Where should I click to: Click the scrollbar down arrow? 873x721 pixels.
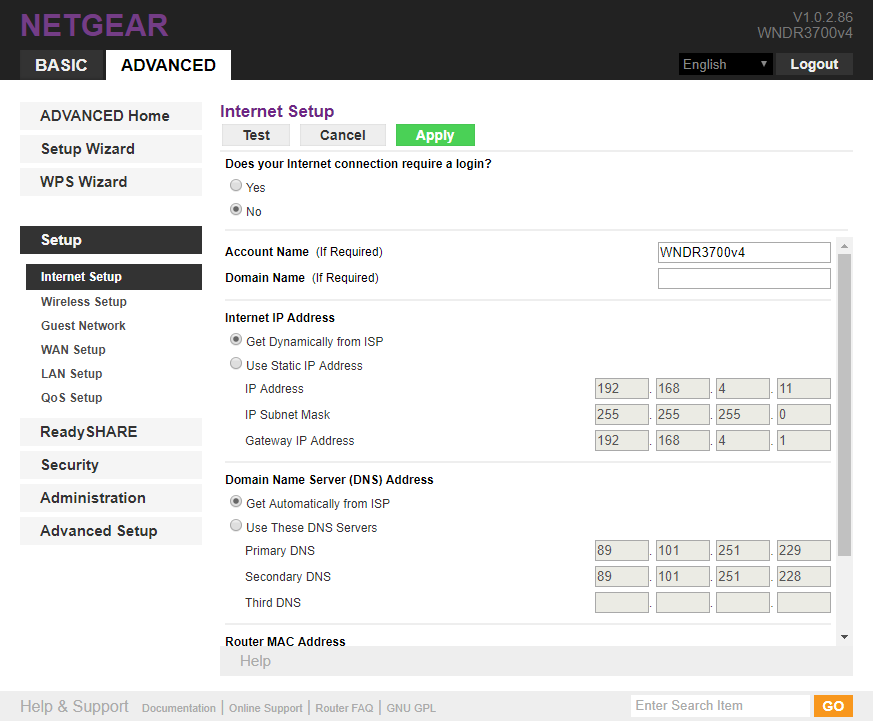tap(845, 637)
